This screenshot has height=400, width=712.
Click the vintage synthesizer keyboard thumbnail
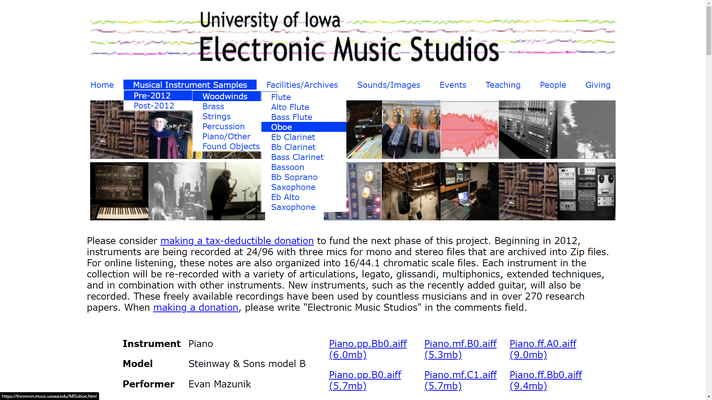[x=119, y=191]
